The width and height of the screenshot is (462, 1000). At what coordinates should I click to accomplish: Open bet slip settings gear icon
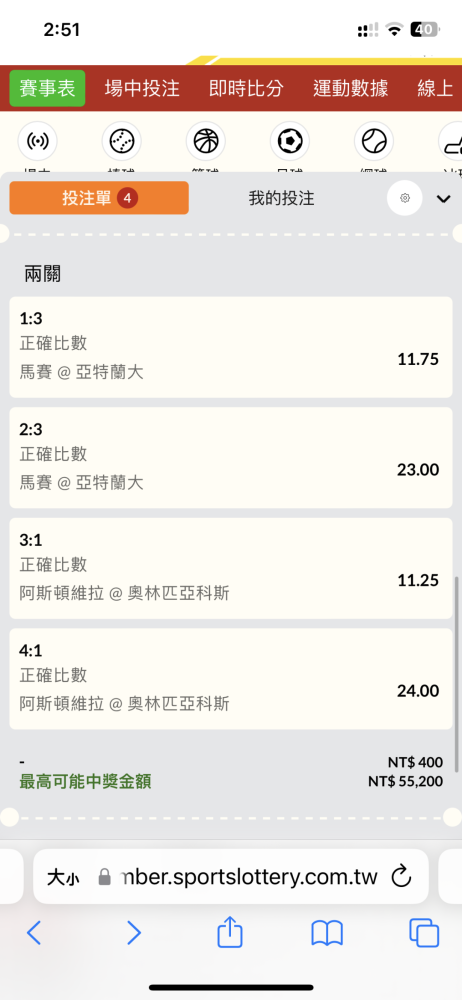tap(405, 198)
